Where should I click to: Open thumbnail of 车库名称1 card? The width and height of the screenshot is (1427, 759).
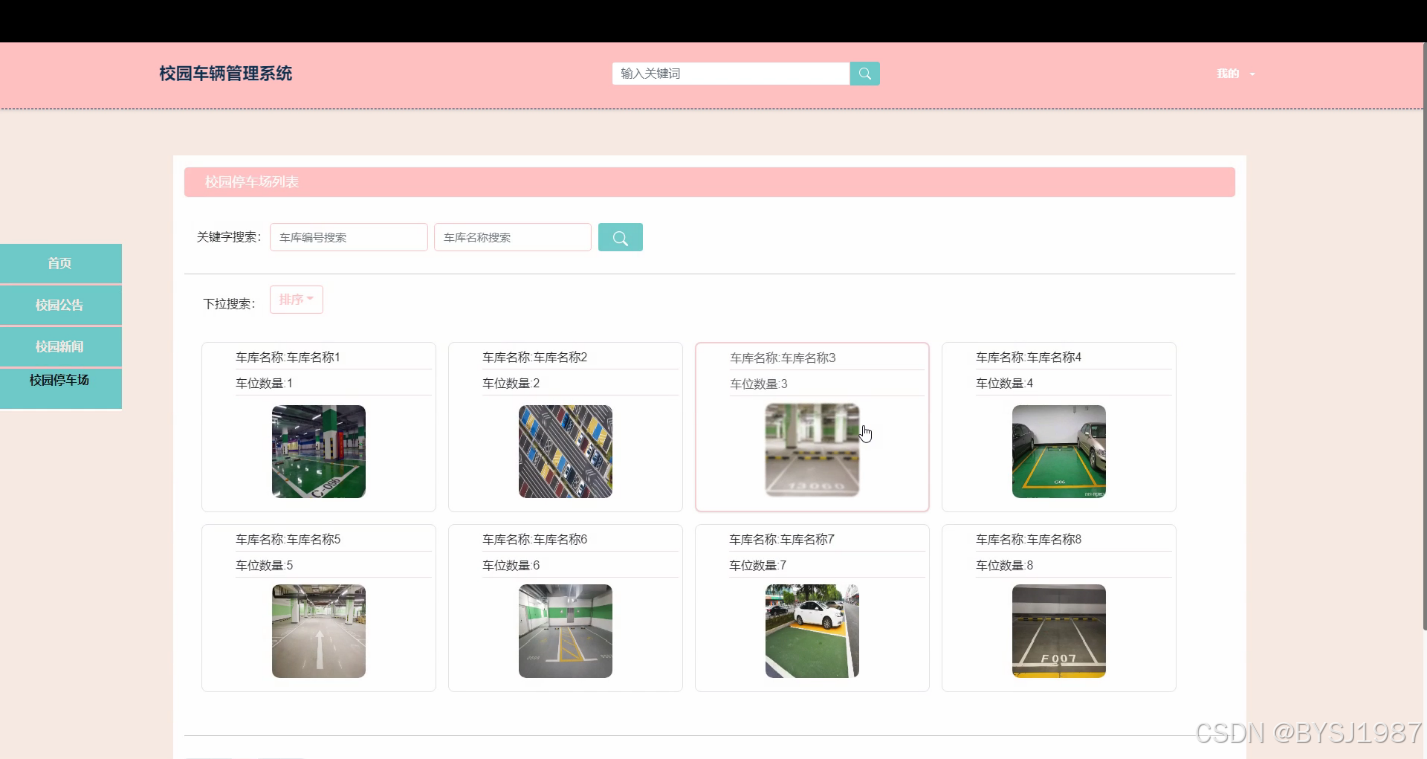click(x=319, y=451)
